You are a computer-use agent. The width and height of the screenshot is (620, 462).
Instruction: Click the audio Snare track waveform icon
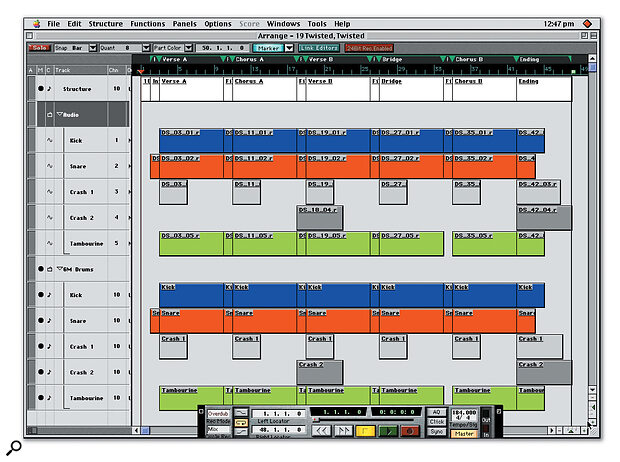point(50,166)
